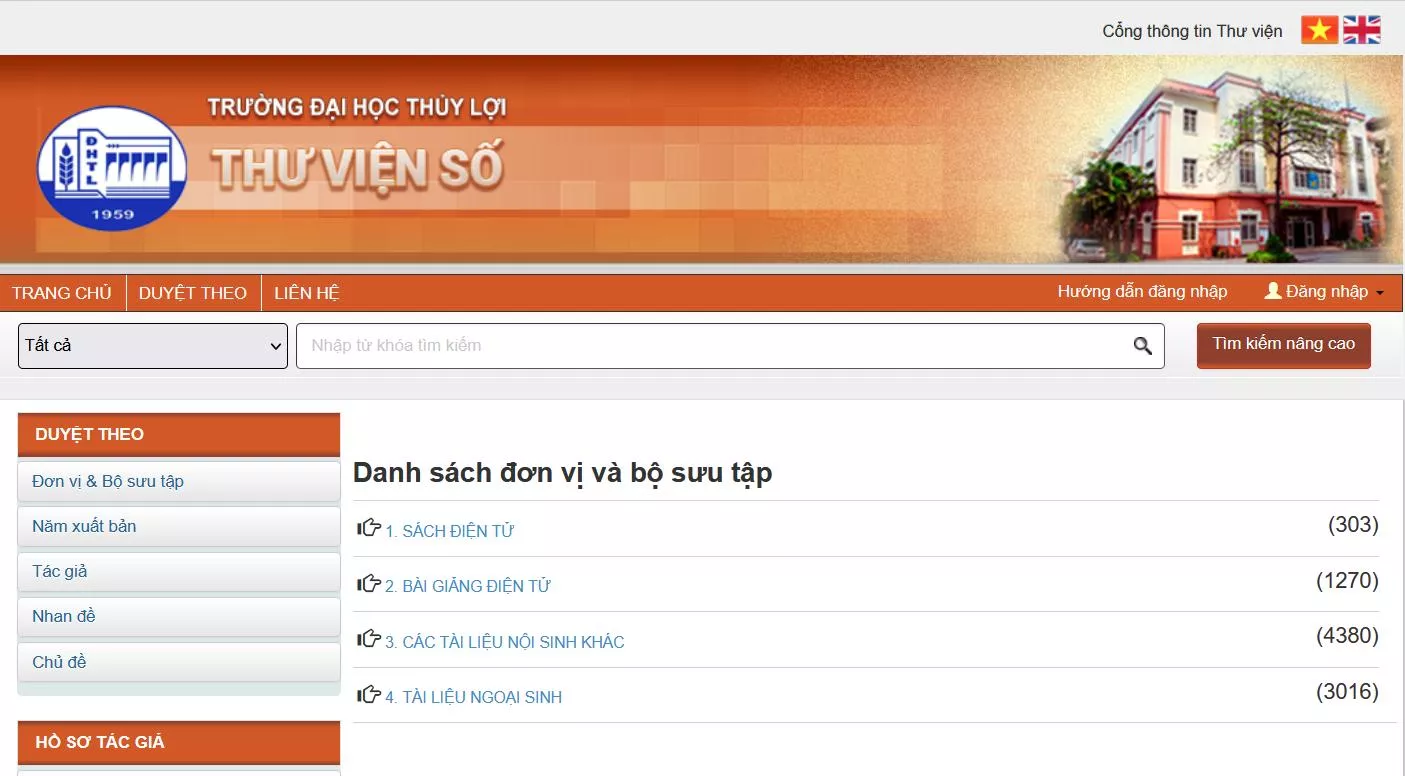Click the Danh sách đơn vị và bộ sưu tập heading
Screen dimensions: 1405x776
click(563, 473)
